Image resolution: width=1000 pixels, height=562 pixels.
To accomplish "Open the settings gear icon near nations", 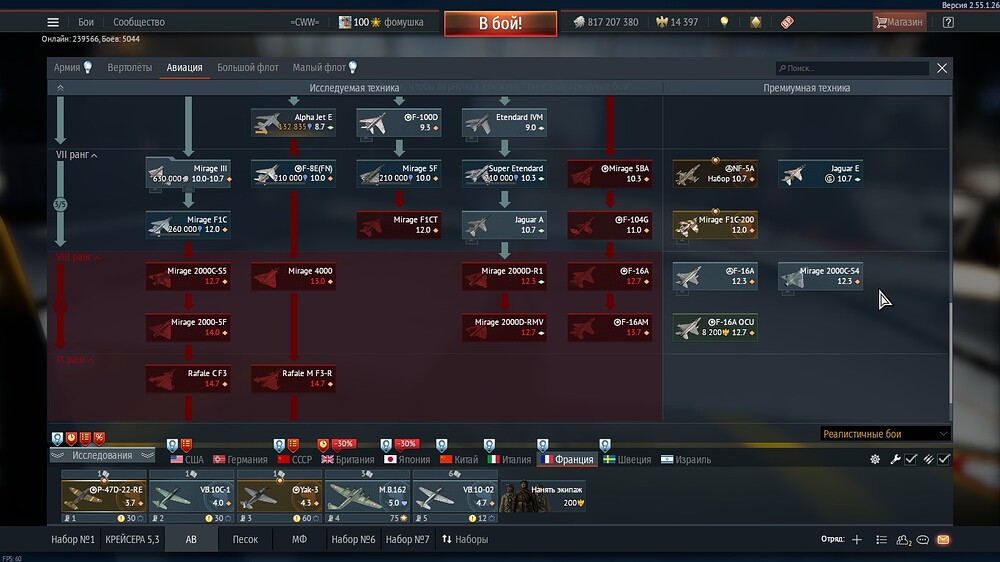I will click(875, 459).
